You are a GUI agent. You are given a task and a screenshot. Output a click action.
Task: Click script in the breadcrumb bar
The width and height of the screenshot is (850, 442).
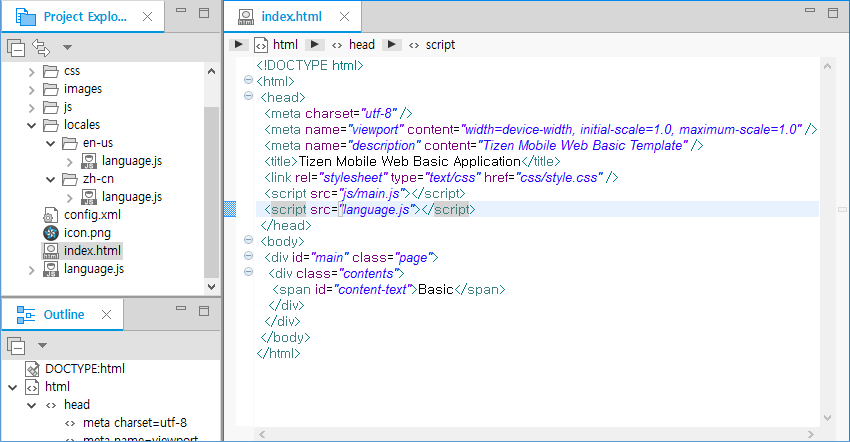[x=440, y=45]
